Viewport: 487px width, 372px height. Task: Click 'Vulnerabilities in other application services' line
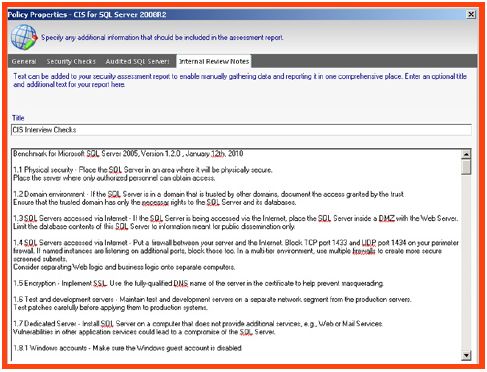pyautogui.click(x=144, y=332)
